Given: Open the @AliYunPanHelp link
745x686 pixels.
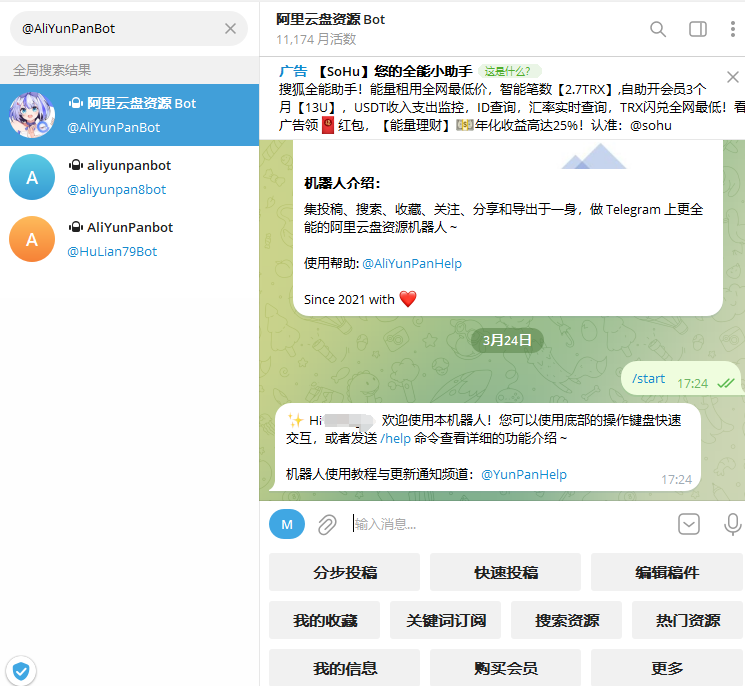Looking at the screenshot, I should [412, 264].
